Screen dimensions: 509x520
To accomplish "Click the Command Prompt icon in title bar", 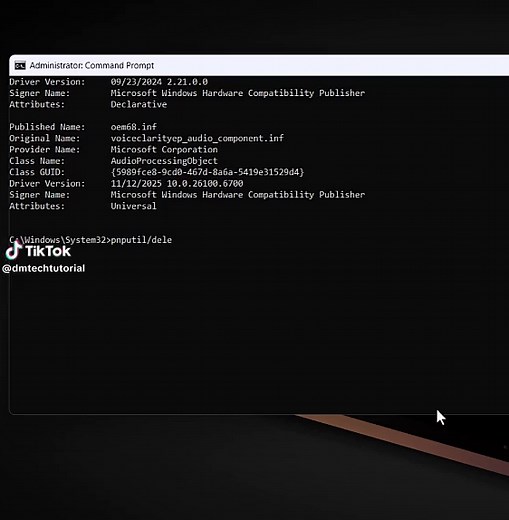I will coord(20,66).
